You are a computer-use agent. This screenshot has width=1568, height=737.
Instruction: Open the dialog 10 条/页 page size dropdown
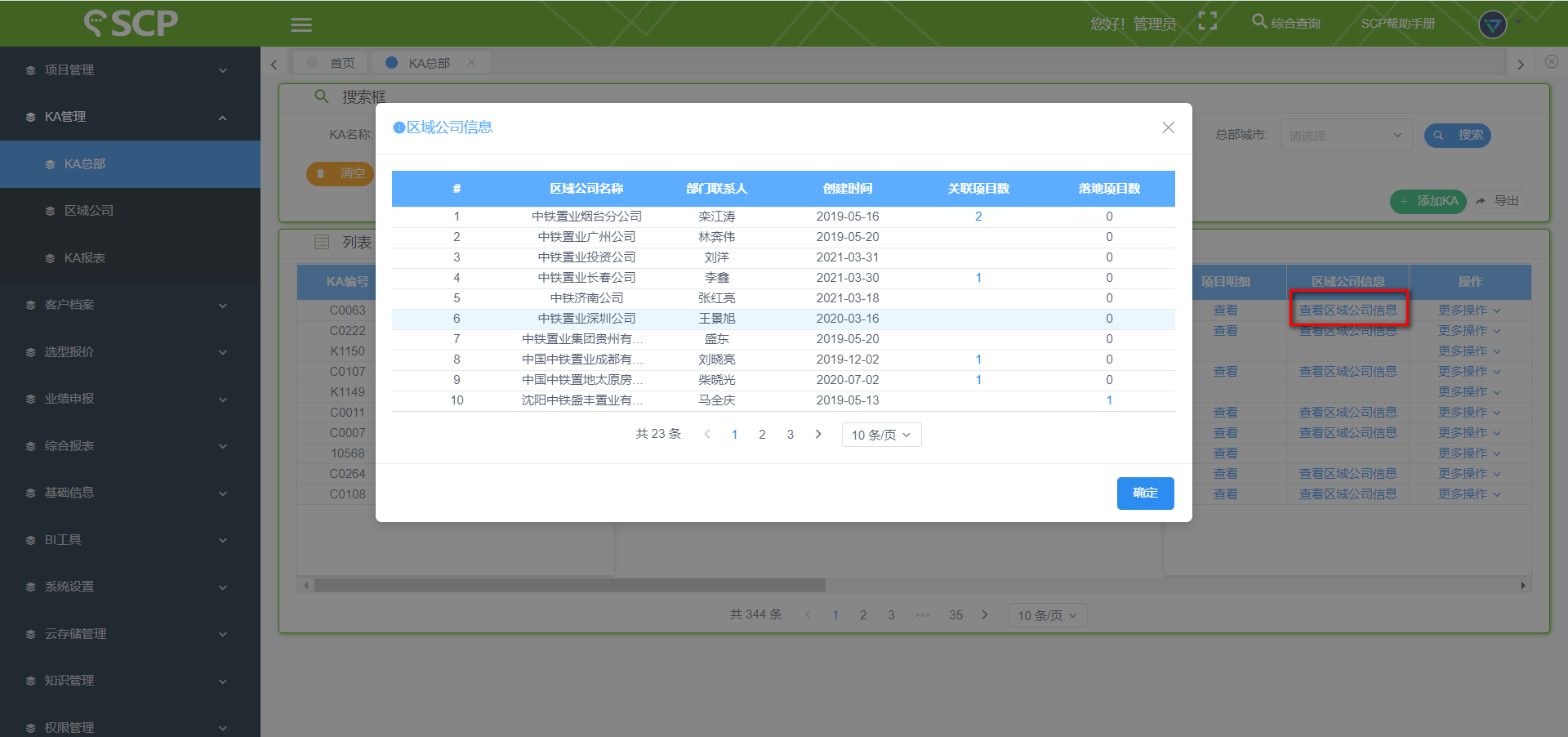[x=881, y=435]
